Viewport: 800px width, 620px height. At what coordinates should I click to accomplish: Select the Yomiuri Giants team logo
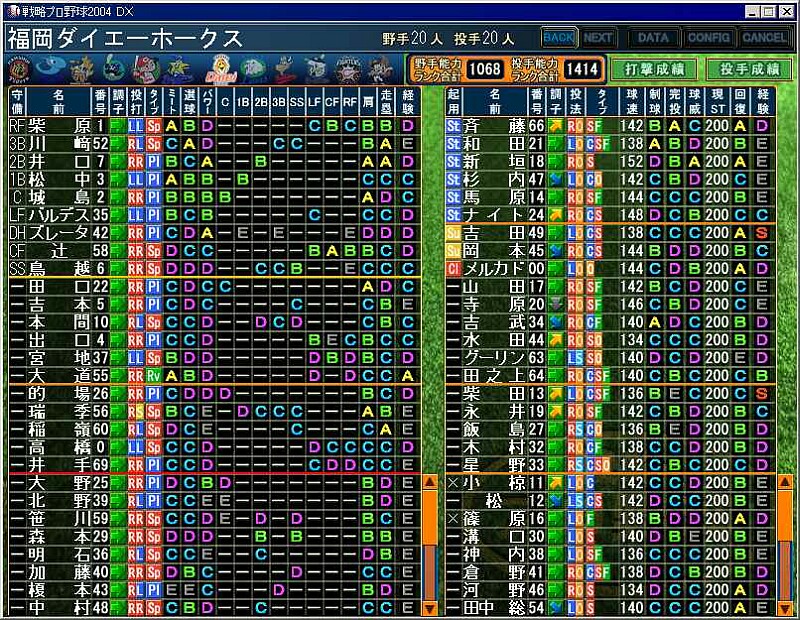click(x=81, y=69)
